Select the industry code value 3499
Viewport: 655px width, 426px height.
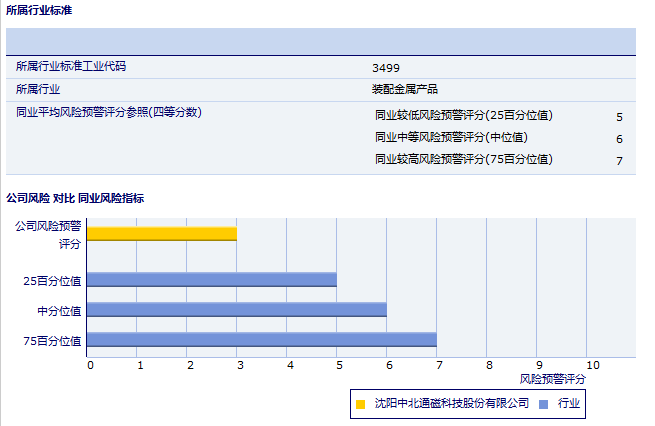coord(385,68)
